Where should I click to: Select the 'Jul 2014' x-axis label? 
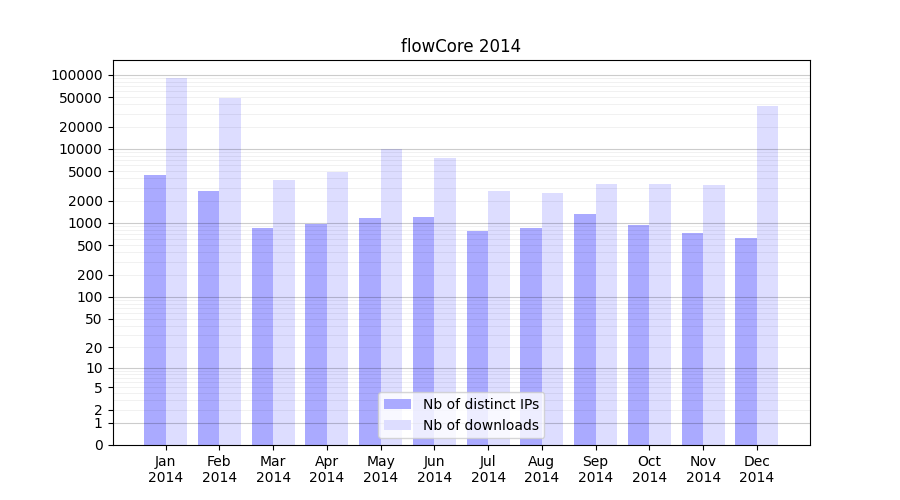488,469
